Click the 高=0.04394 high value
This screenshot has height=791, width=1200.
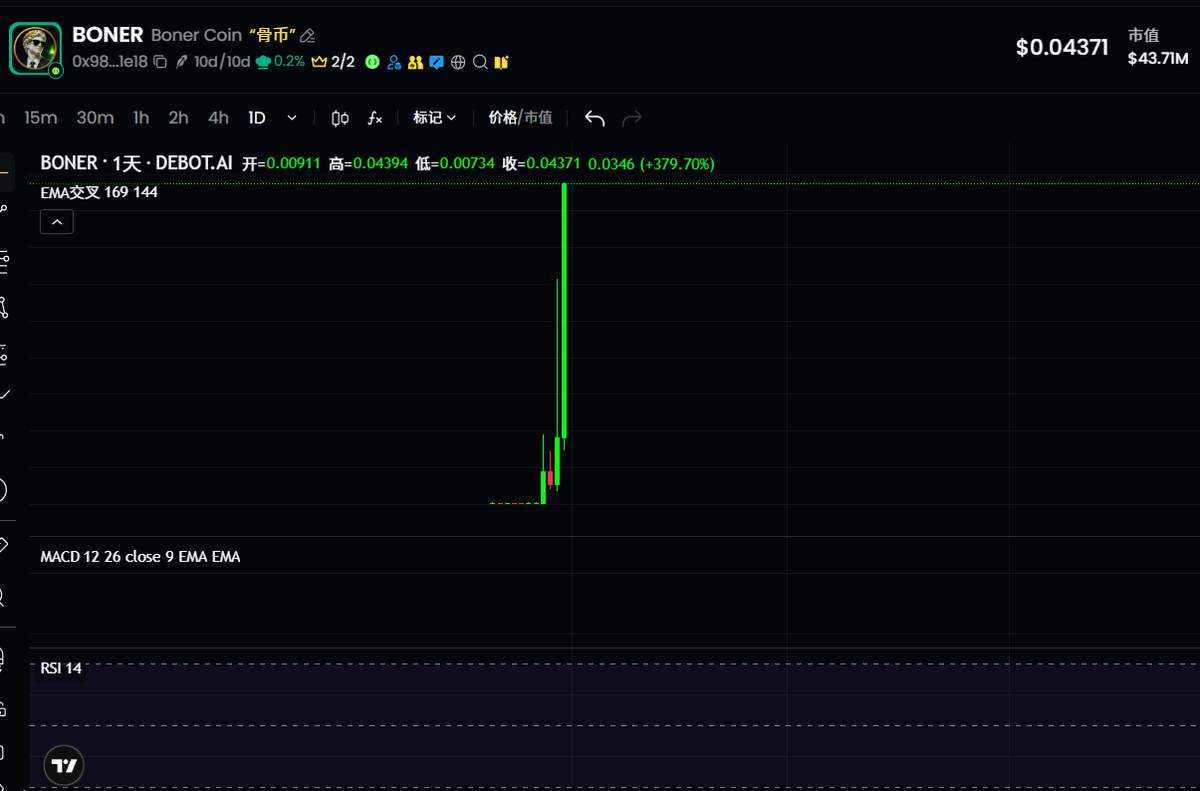[x=368, y=163]
